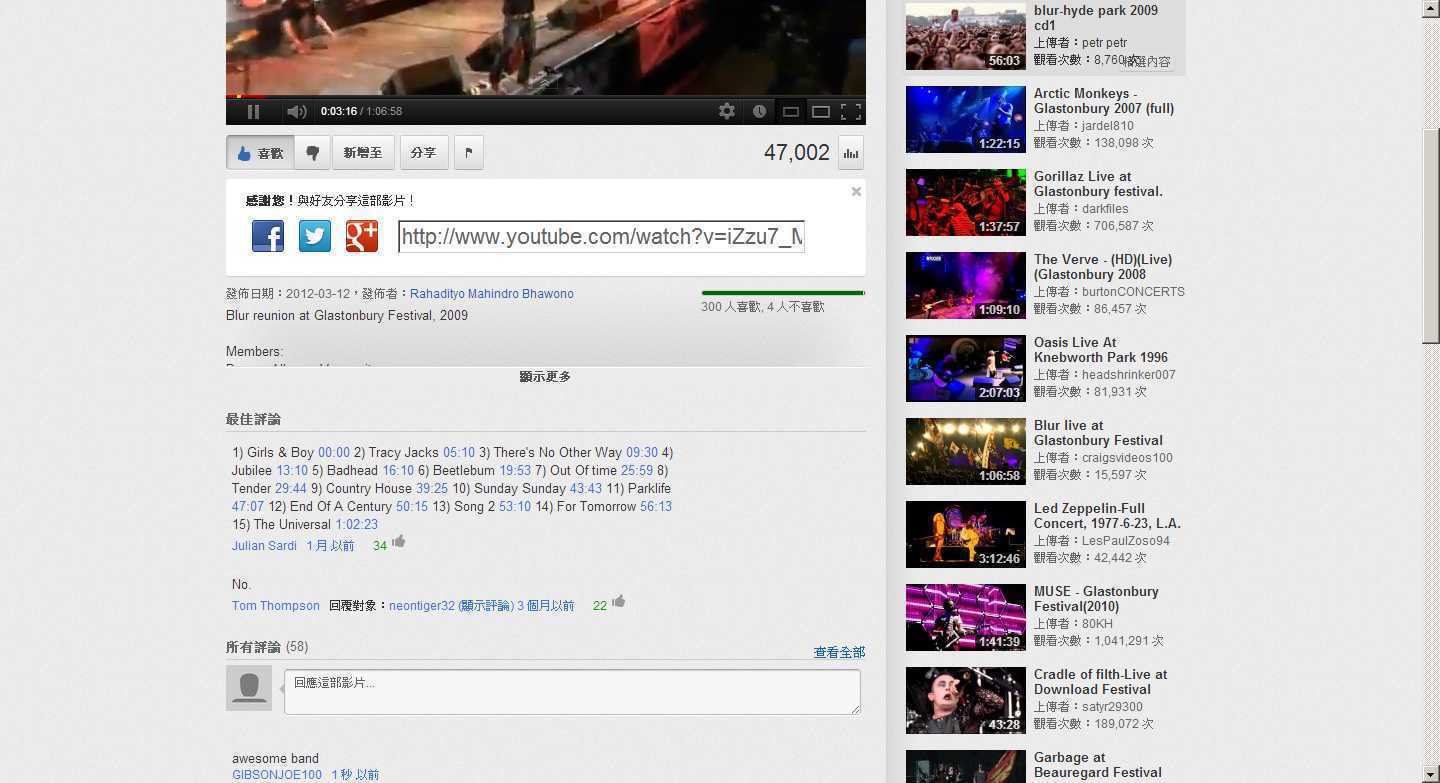
Task: Open commenter Julian Sardi's profile
Action: coord(264,546)
